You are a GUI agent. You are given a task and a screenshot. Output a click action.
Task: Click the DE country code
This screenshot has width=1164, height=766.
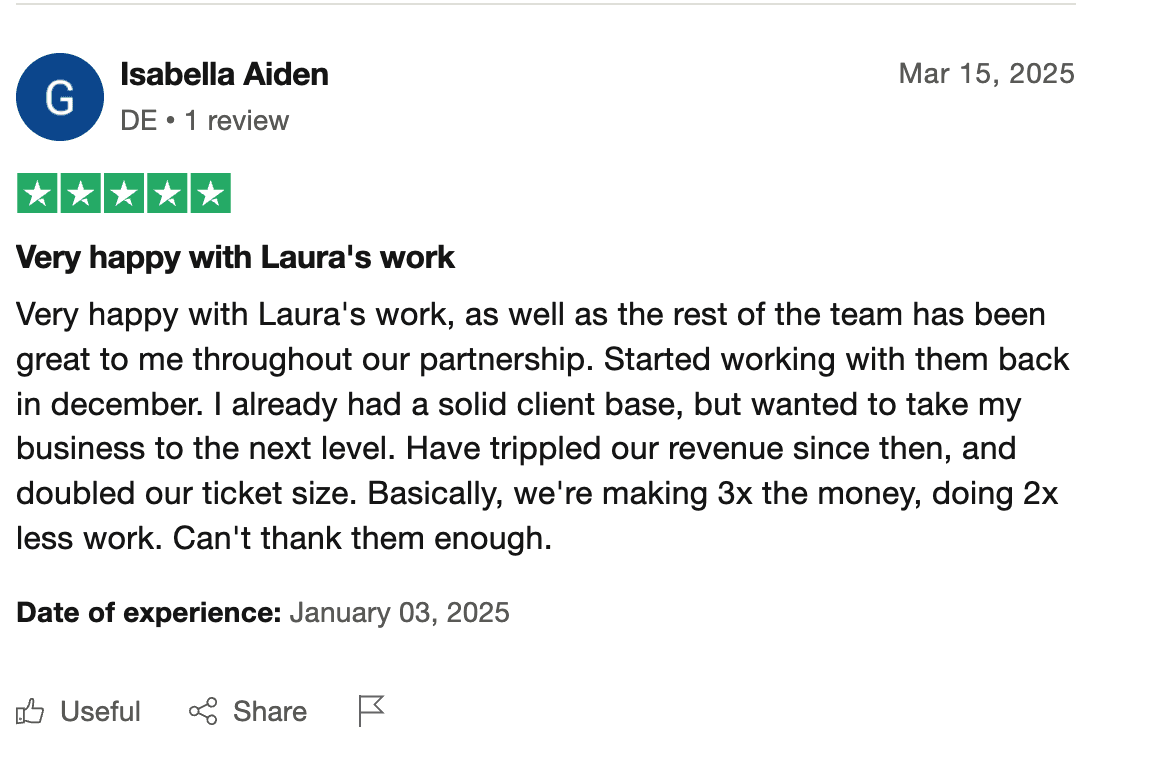click(x=139, y=120)
